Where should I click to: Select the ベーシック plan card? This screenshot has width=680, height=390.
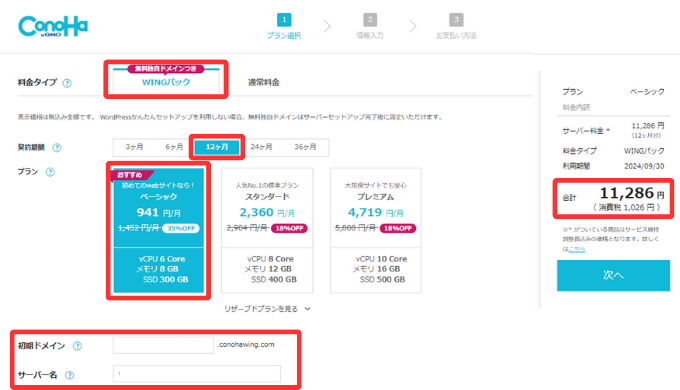pos(159,230)
